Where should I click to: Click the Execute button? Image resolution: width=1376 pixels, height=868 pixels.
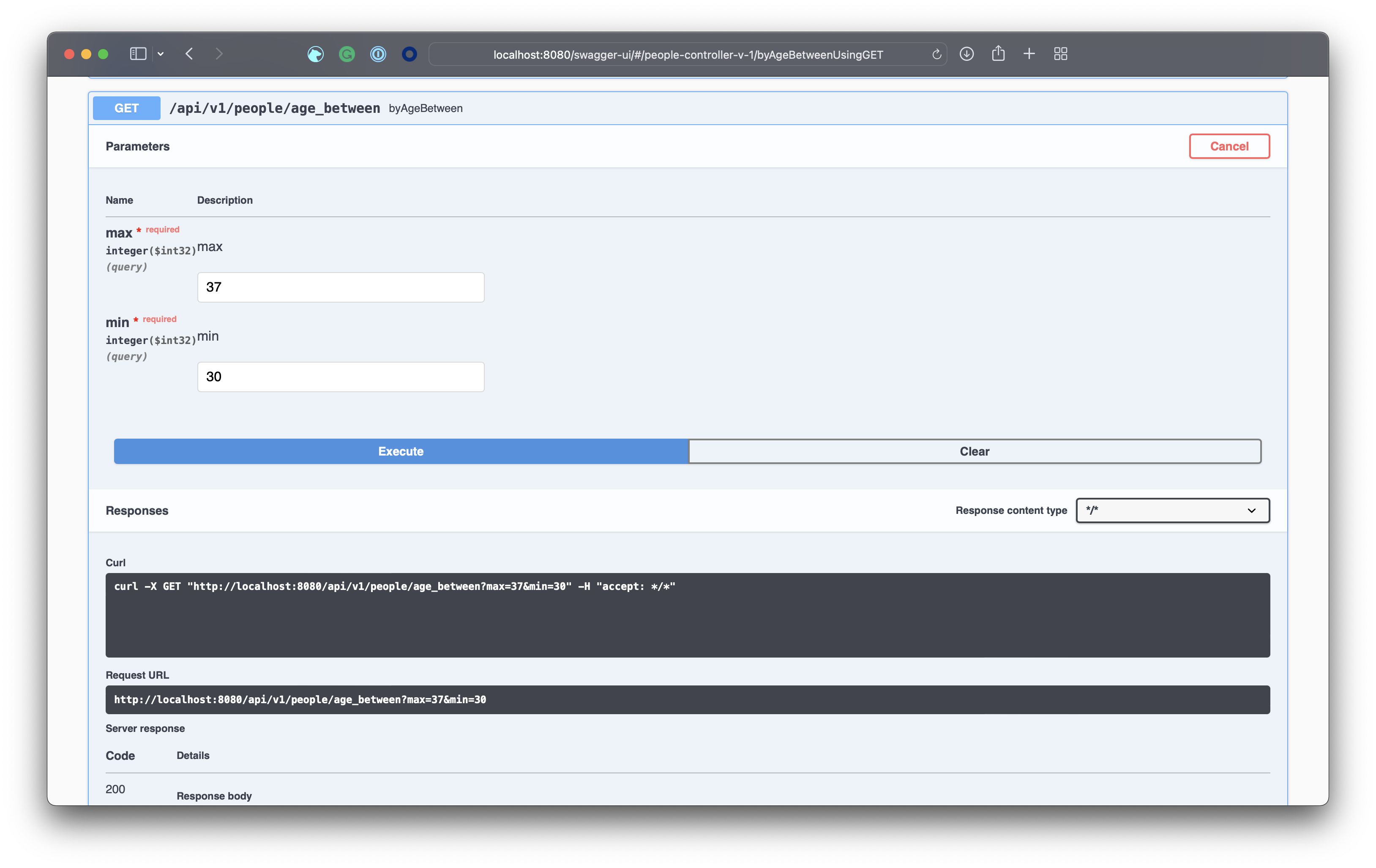tap(401, 451)
